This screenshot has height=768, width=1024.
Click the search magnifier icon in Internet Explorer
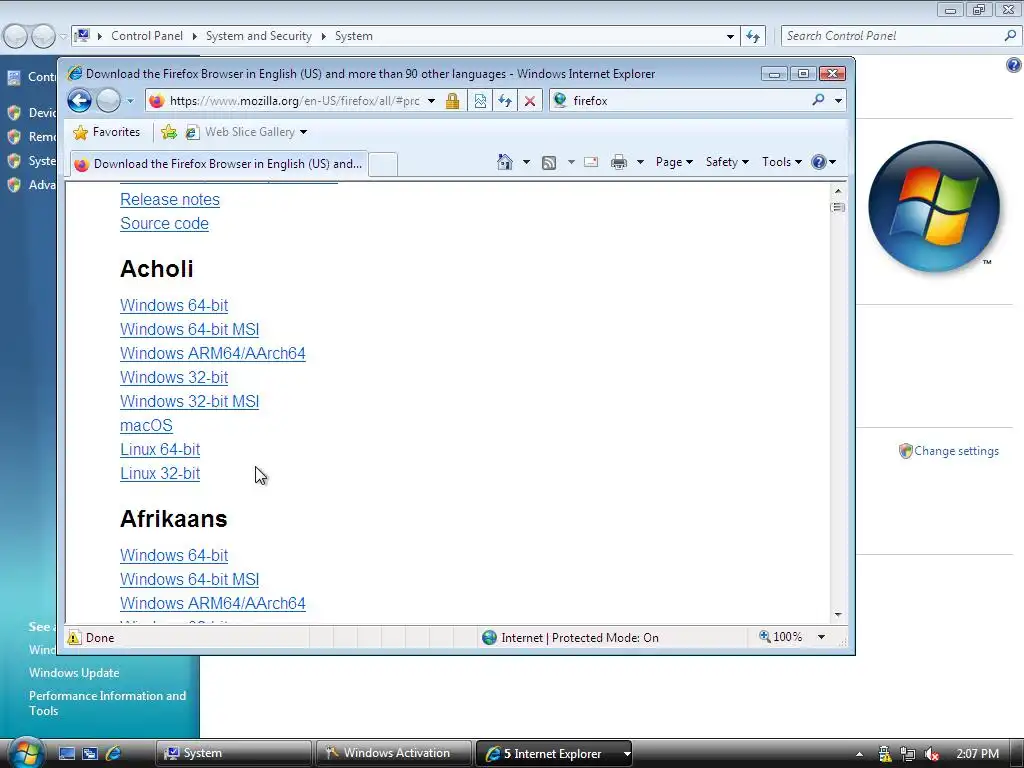pyautogui.click(x=818, y=100)
